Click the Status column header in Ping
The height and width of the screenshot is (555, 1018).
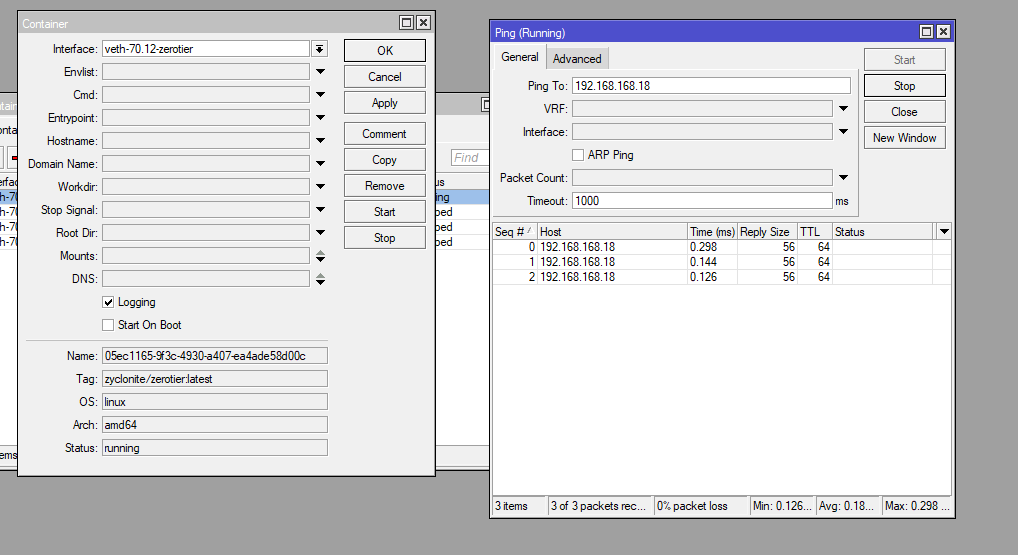[x=883, y=231]
